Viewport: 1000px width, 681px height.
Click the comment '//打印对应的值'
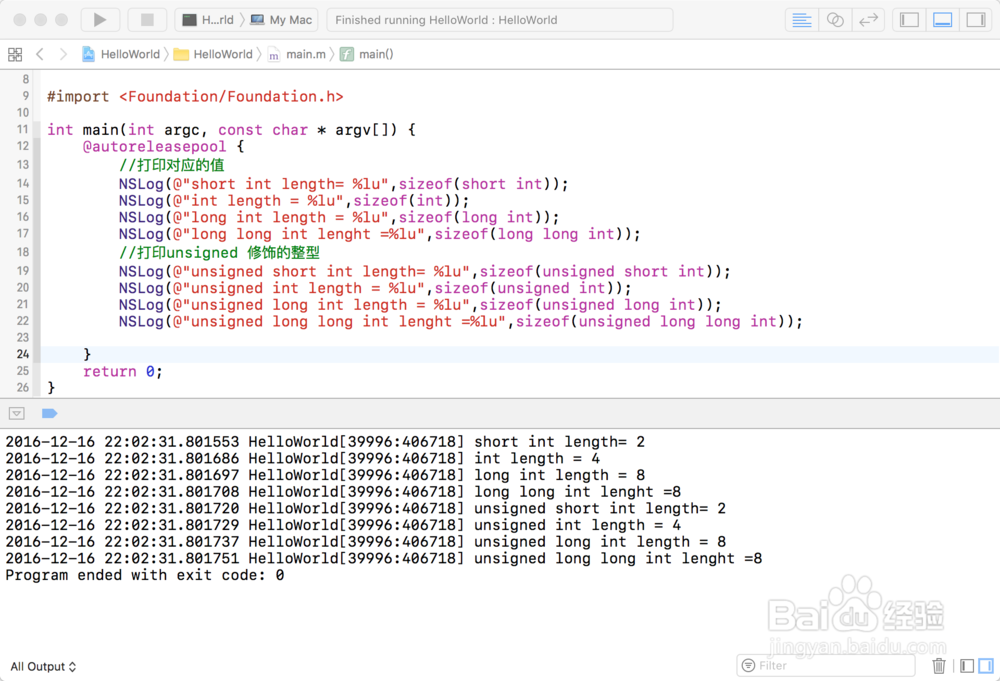pos(172,165)
